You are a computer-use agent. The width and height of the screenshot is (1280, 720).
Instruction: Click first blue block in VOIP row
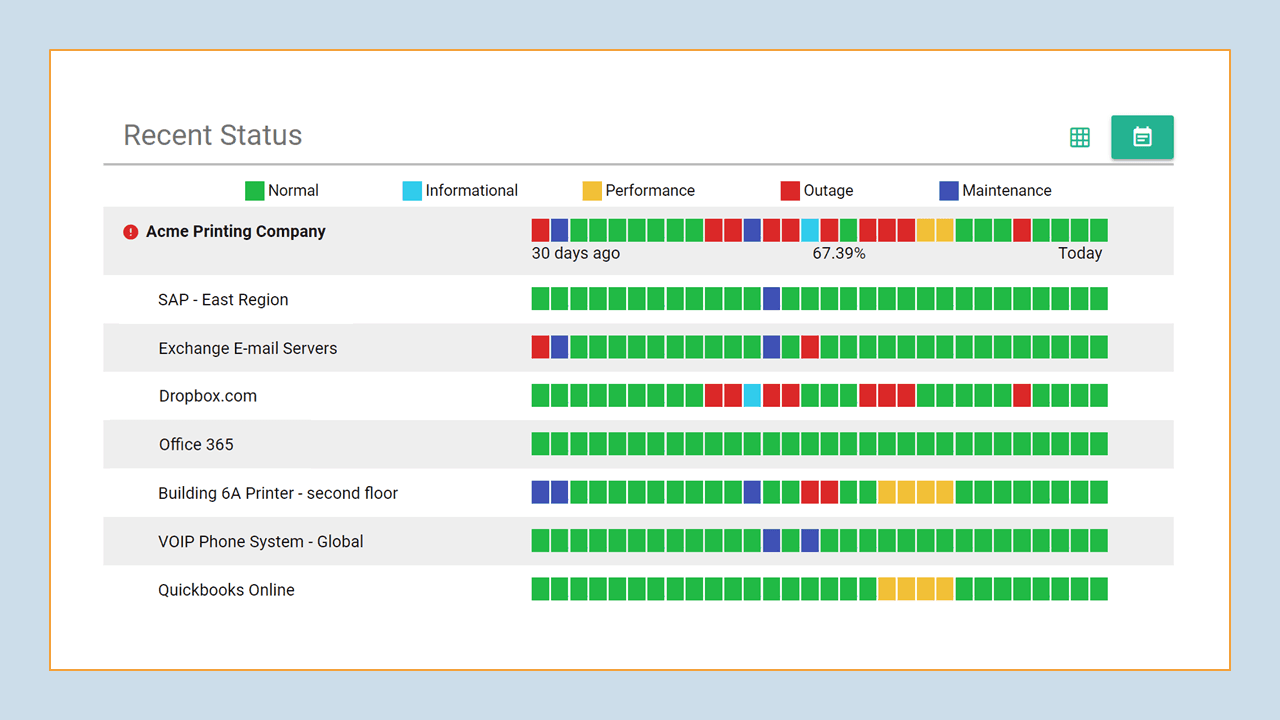pos(772,541)
